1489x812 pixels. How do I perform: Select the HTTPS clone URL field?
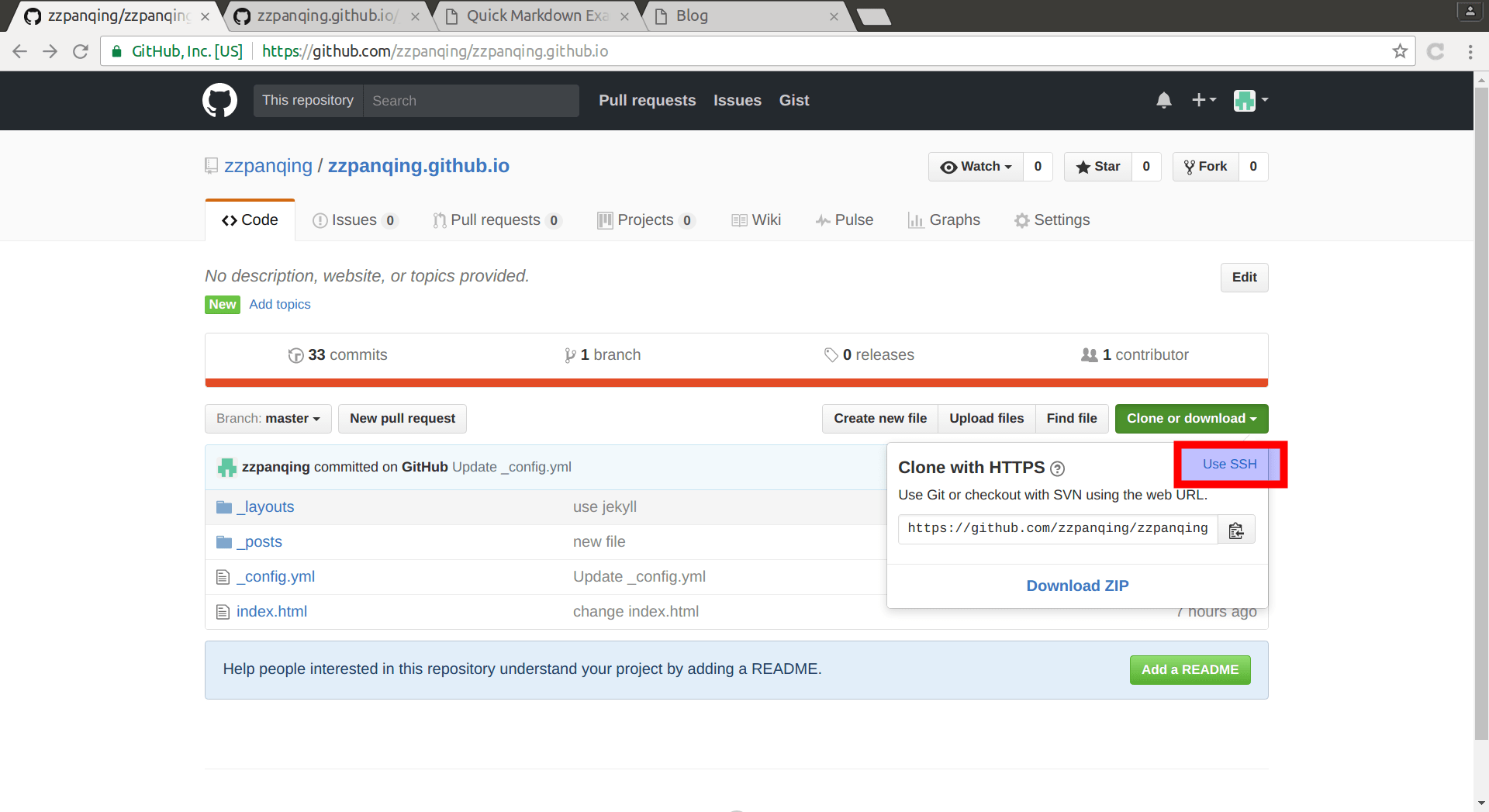[x=1058, y=529]
